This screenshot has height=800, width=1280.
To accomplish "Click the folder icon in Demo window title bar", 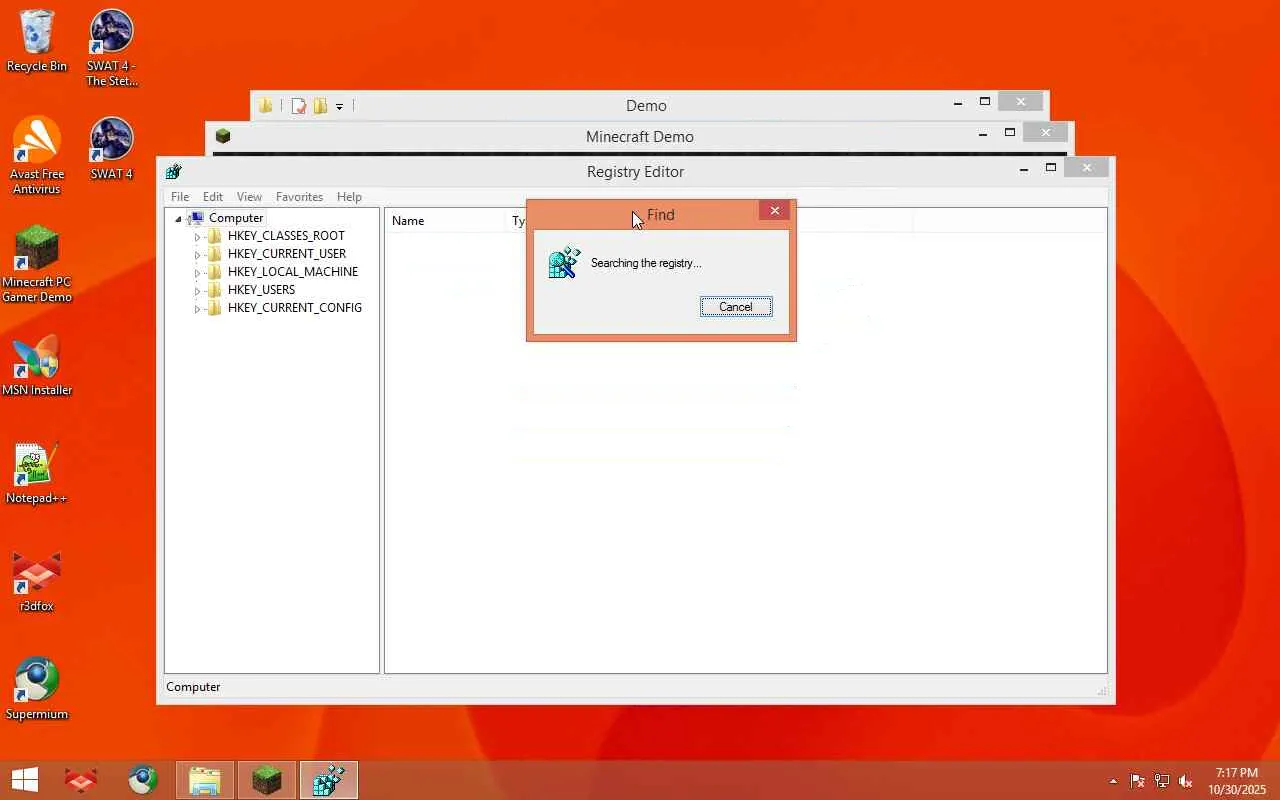I will (x=265, y=105).
